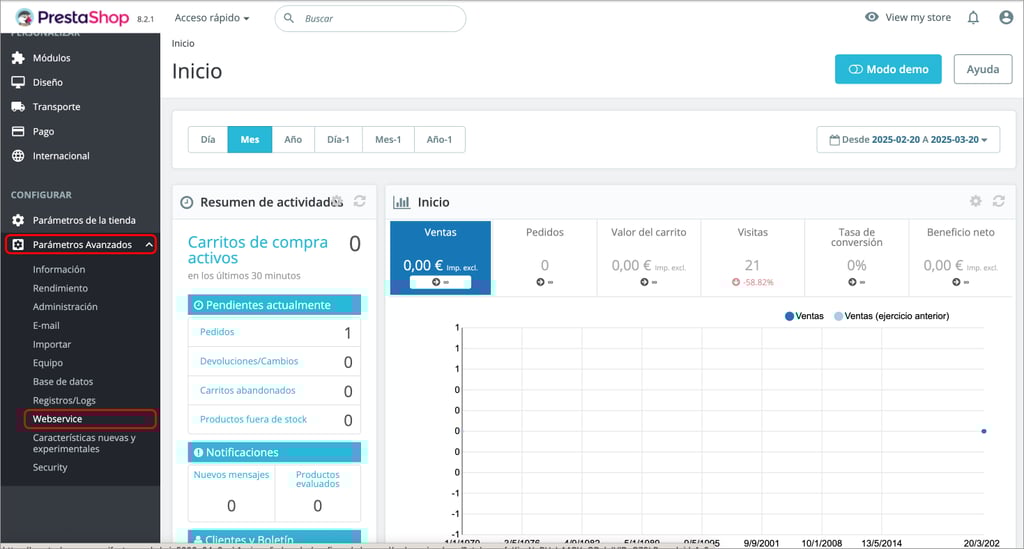1024x549 pixels.
Task: Open the Acceso rápido dropdown
Action: (211, 18)
